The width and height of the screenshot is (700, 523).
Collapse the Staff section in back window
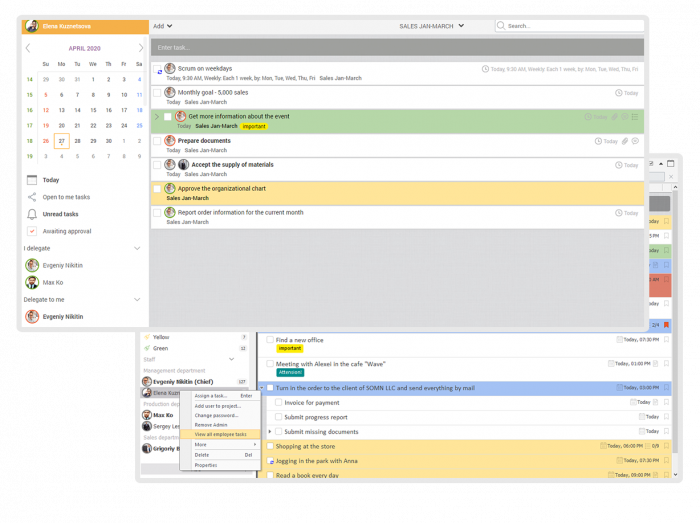[x=231, y=359]
